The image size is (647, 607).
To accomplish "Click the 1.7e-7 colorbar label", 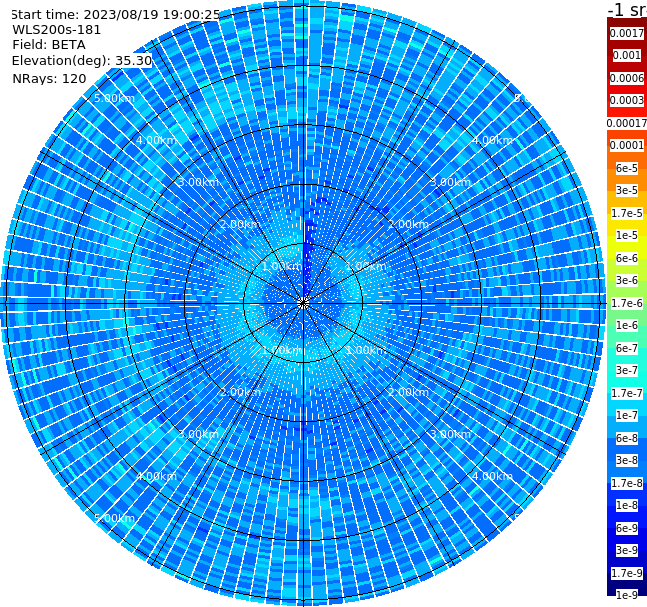I will click(x=627, y=393).
